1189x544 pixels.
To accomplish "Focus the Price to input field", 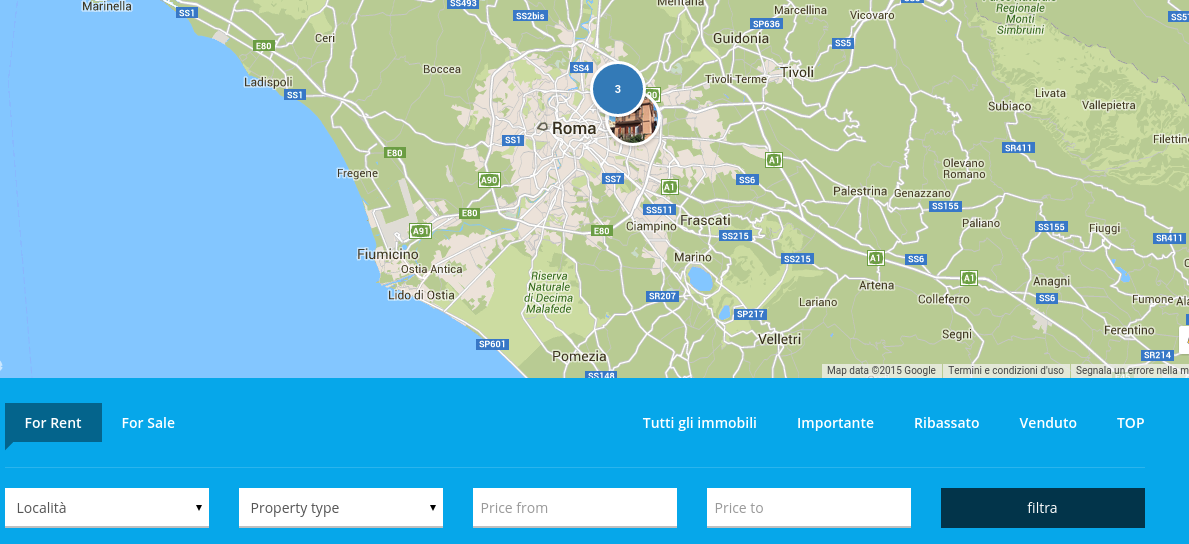I will coord(808,508).
